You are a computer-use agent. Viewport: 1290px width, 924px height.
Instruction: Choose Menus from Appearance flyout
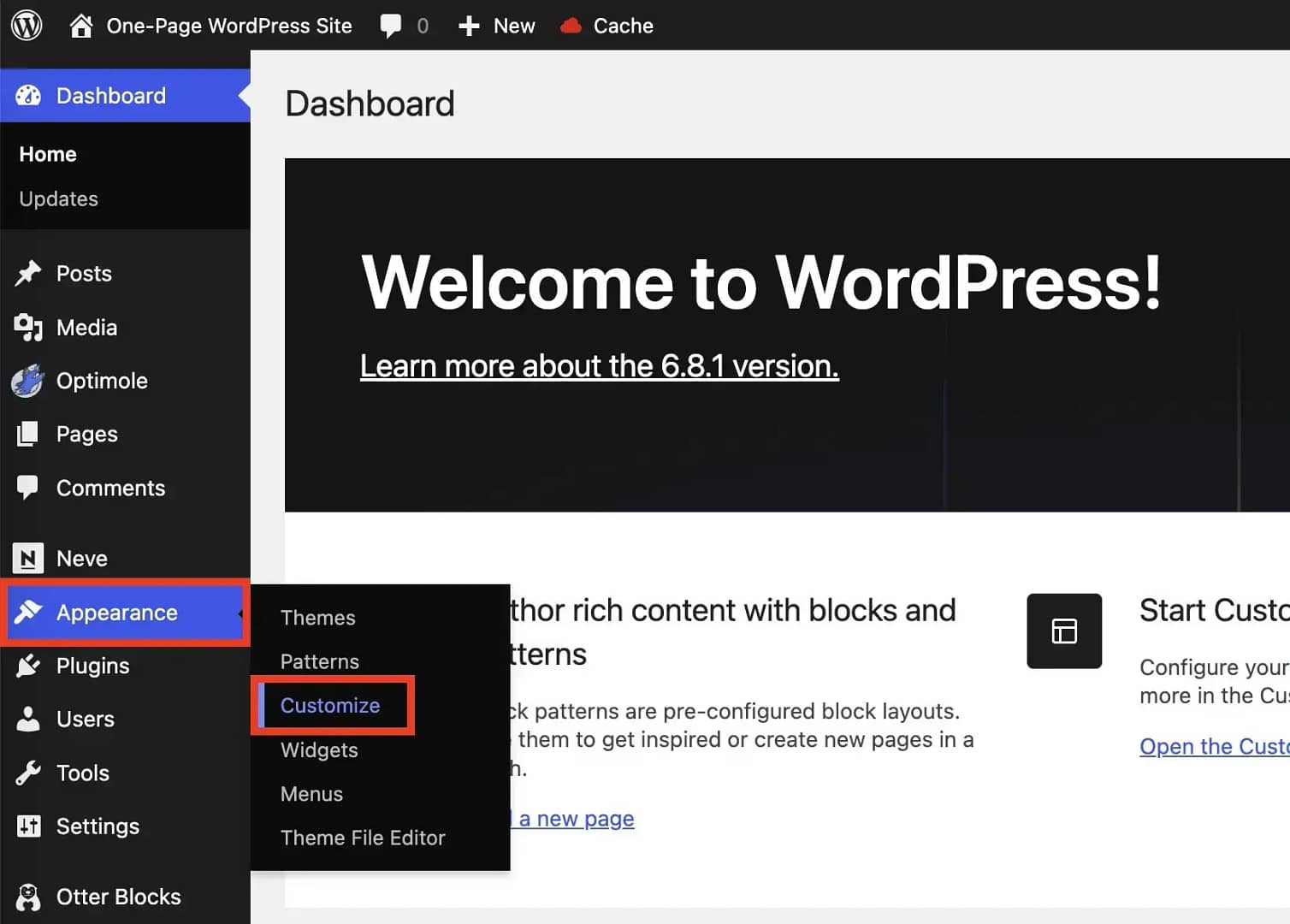pos(311,795)
